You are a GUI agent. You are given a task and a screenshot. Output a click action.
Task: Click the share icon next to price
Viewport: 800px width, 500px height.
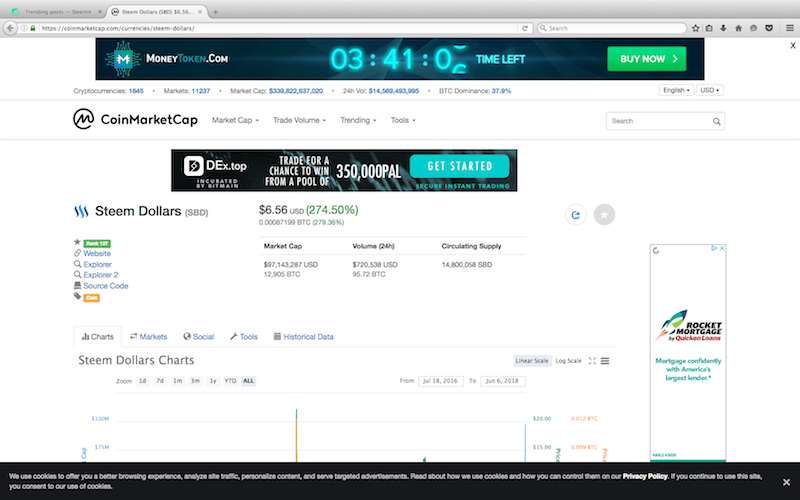click(x=576, y=215)
